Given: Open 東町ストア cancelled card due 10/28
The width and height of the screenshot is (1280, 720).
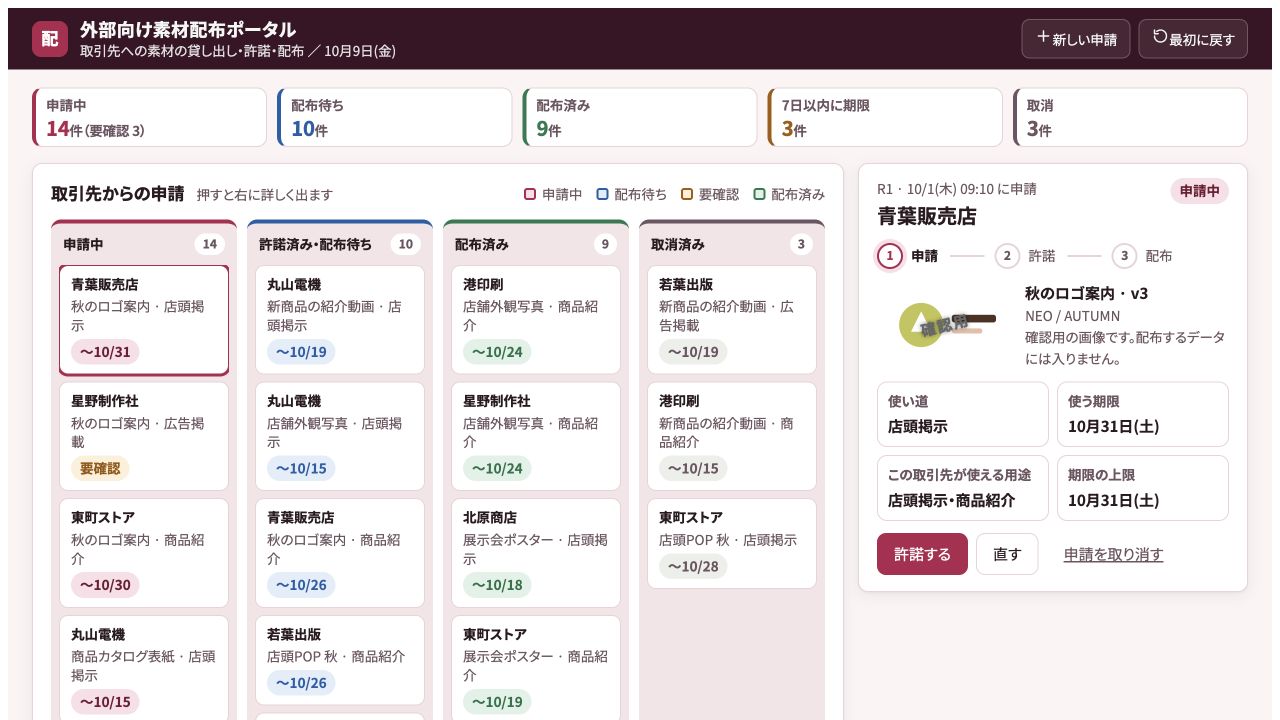Looking at the screenshot, I should click(732, 543).
